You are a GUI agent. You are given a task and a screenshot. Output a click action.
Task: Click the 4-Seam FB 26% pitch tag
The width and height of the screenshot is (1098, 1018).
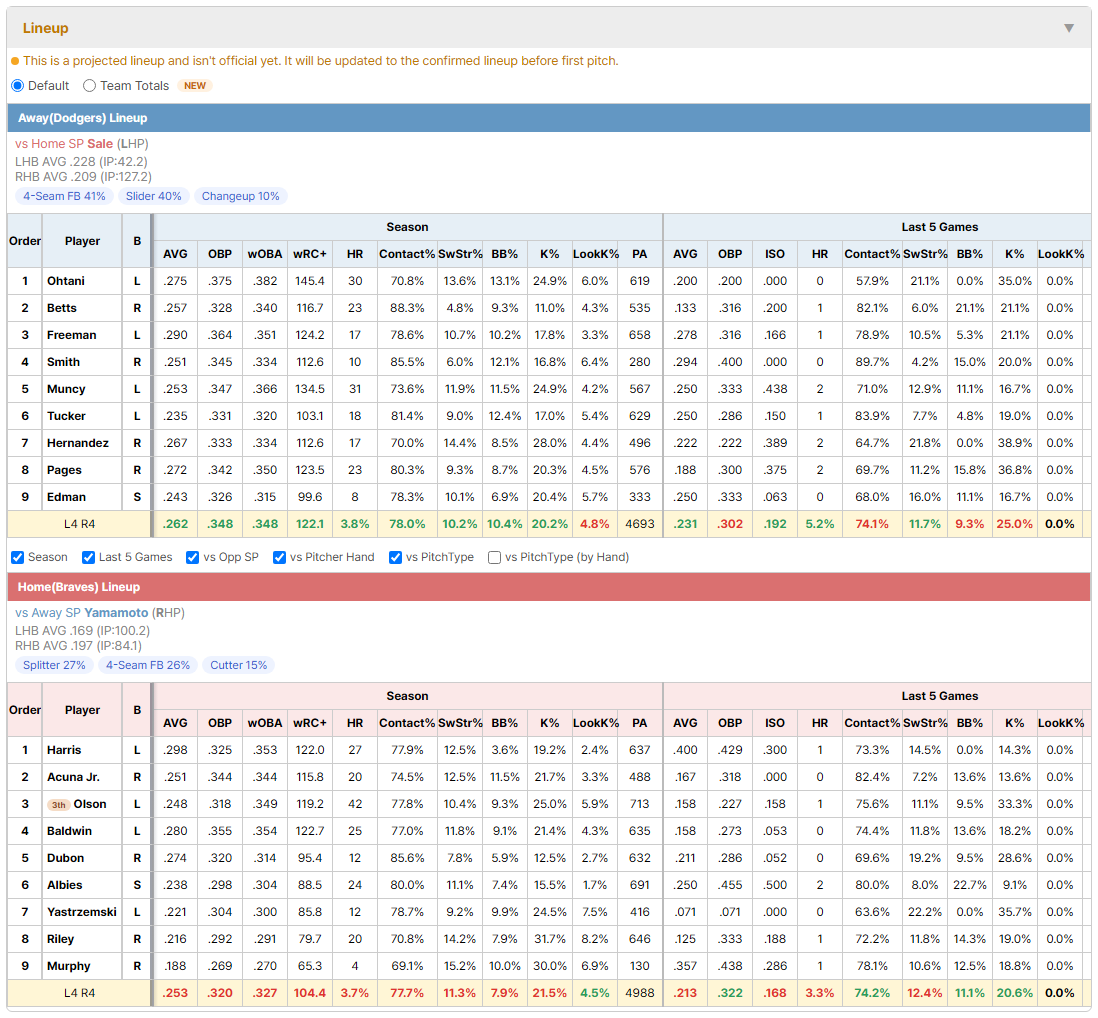click(148, 665)
